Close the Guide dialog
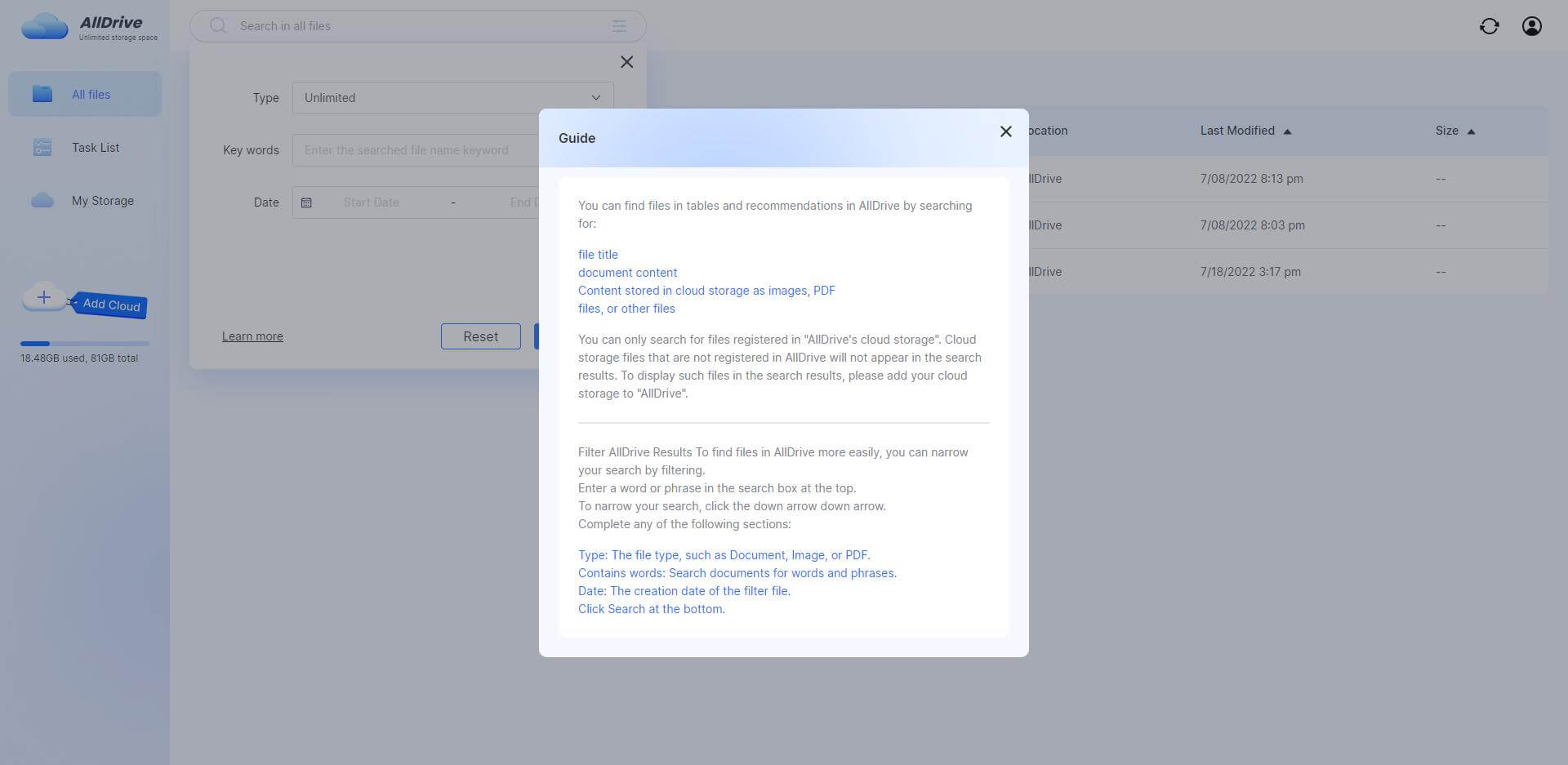Viewport: 1568px width, 765px height. [1005, 131]
